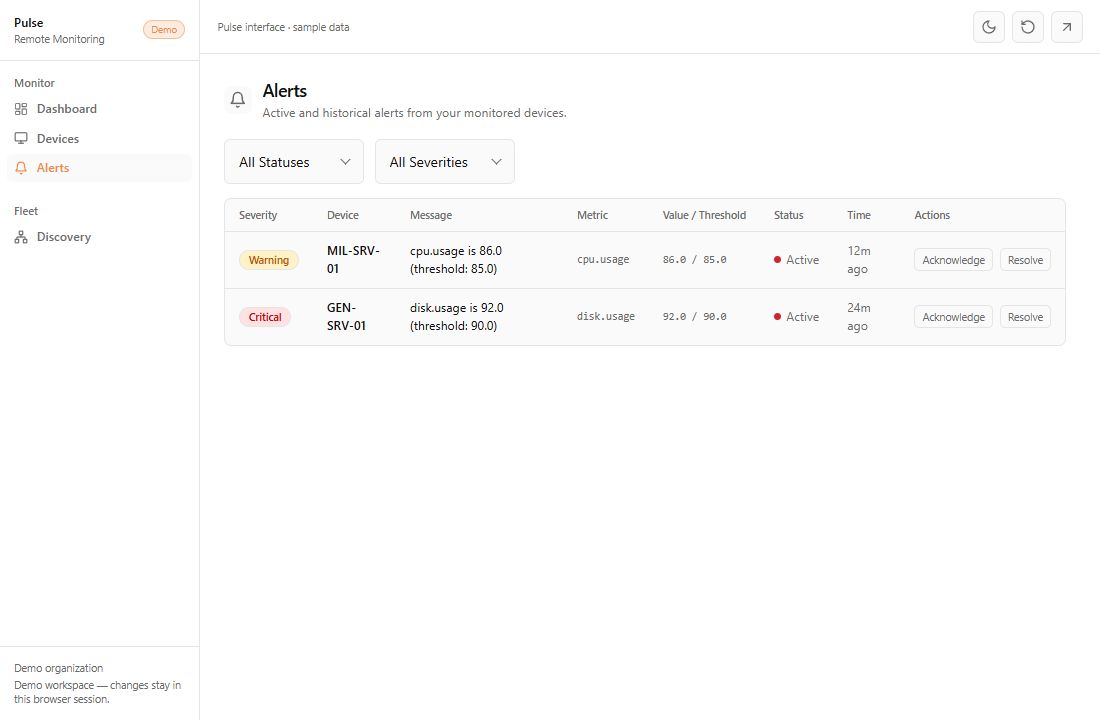
Task: Click the reset demo data icon
Action: 1028,27
